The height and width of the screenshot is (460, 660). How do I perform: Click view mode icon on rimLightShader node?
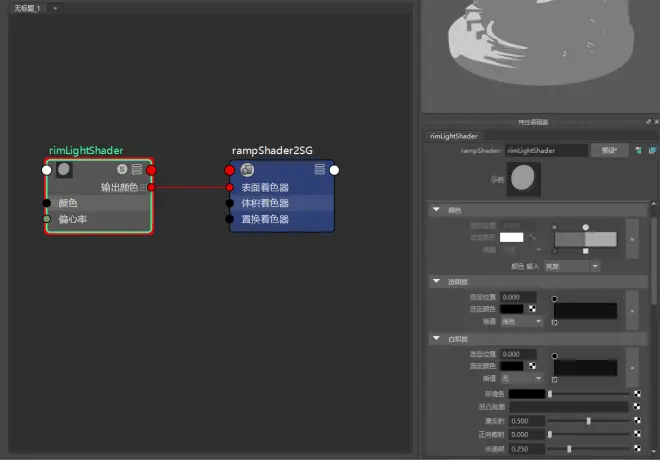[137, 169]
